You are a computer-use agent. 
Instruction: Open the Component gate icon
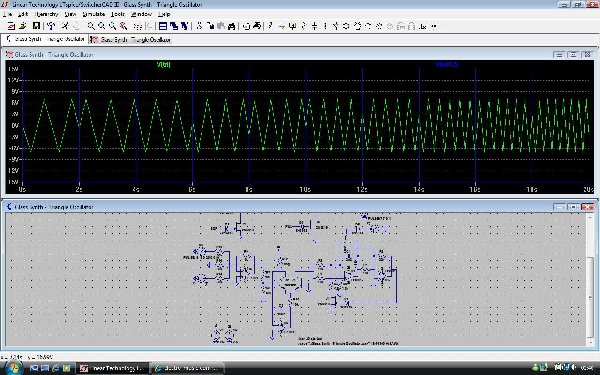(x=347, y=26)
